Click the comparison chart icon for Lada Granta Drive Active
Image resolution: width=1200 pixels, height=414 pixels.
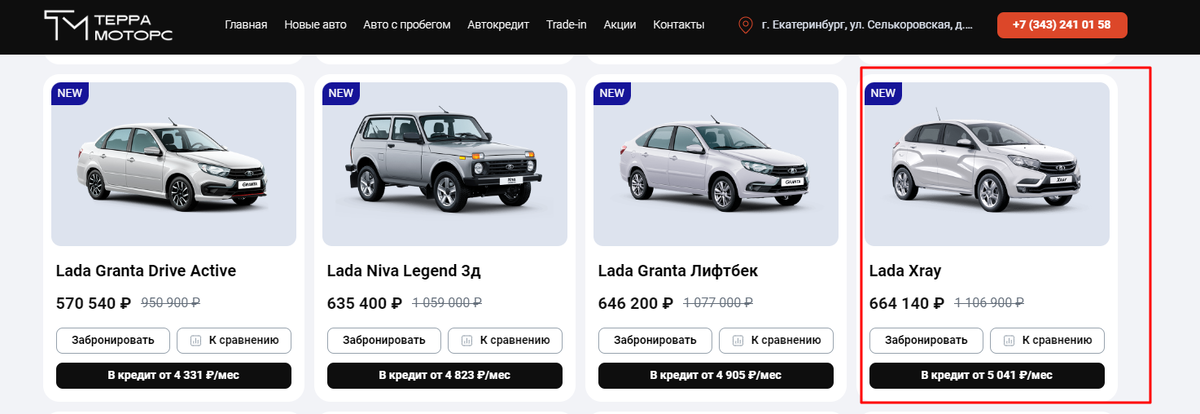point(196,340)
